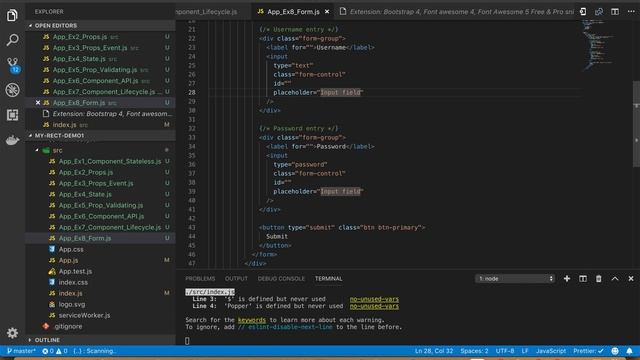
Task: Change language mode via JavaScript item
Action: (x=551, y=351)
